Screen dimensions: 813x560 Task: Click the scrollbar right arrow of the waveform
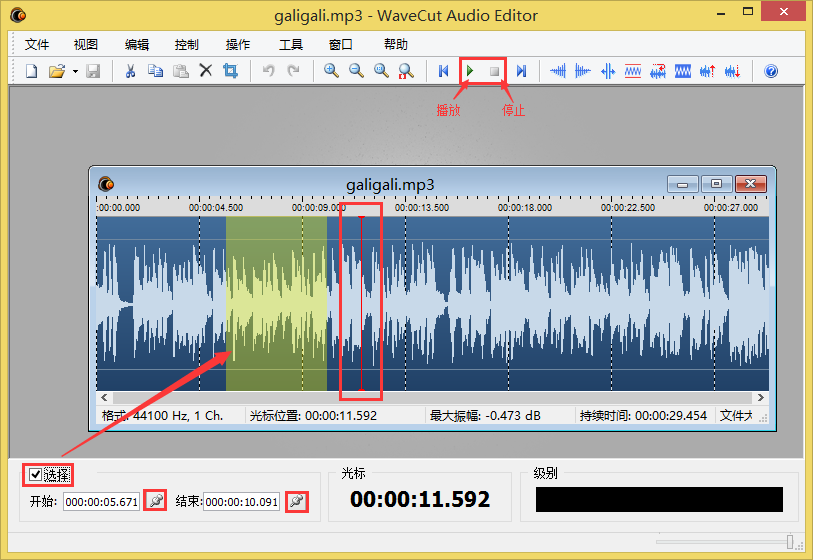[x=761, y=398]
